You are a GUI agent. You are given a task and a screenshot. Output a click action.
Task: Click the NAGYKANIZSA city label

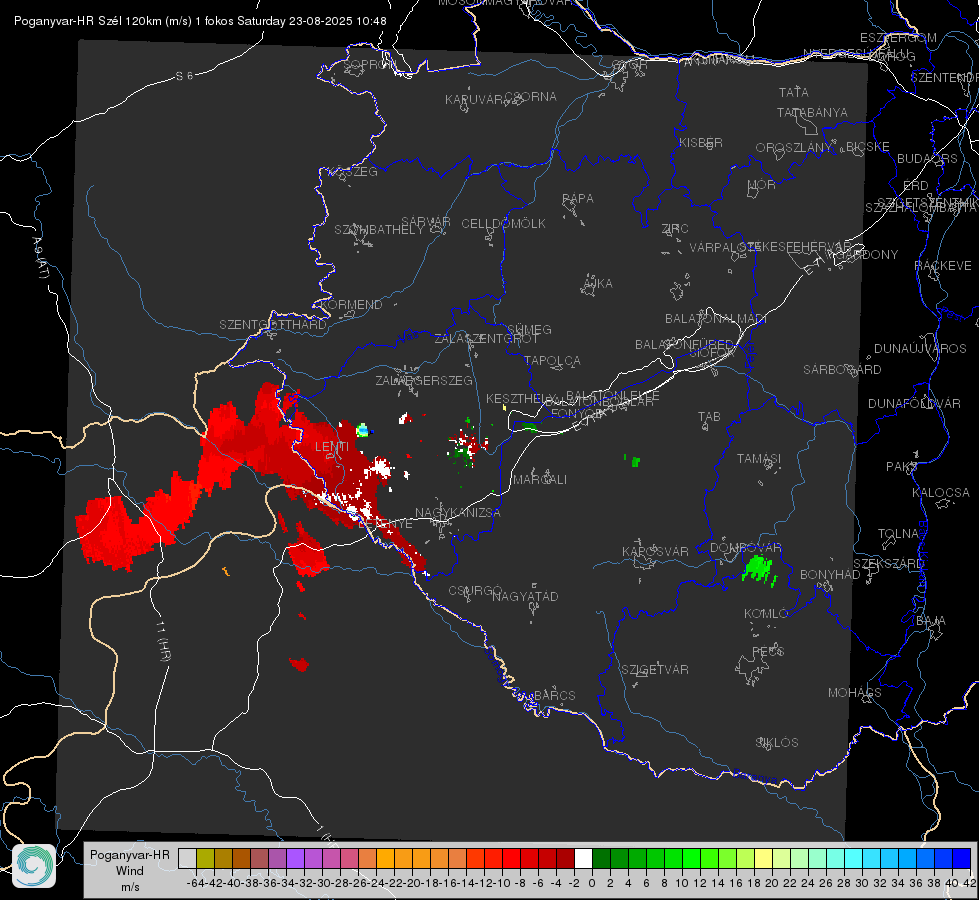[458, 513]
